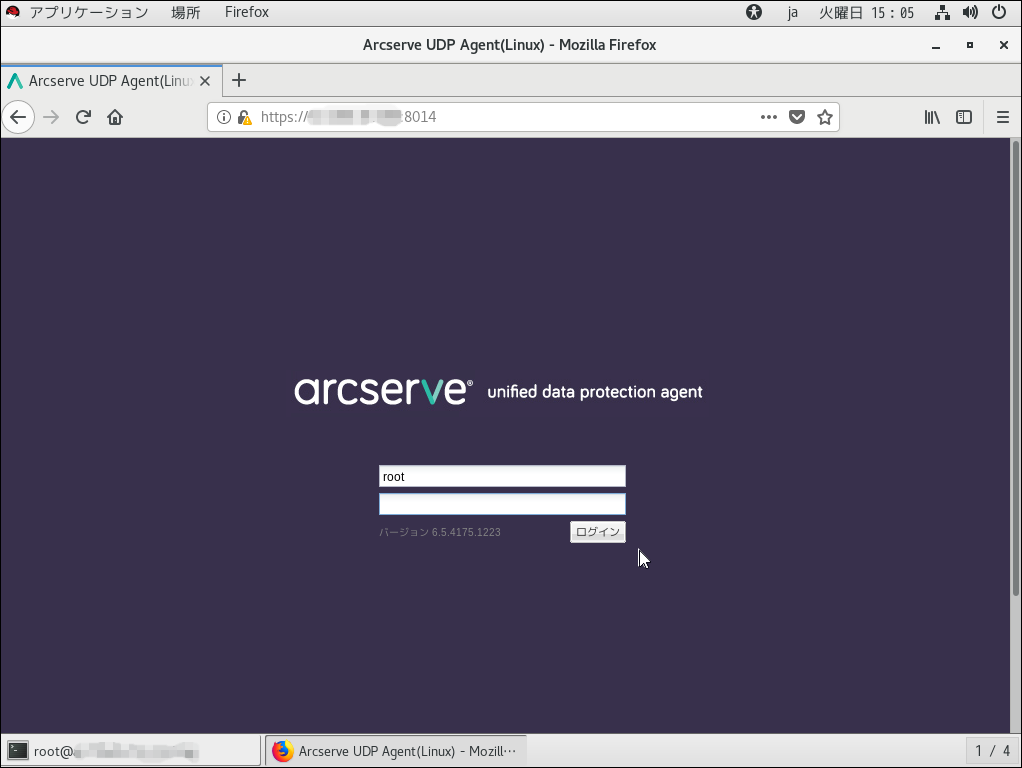Open accessibility menu icon in top panel
This screenshot has height=768, width=1022.
pyautogui.click(x=754, y=12)
